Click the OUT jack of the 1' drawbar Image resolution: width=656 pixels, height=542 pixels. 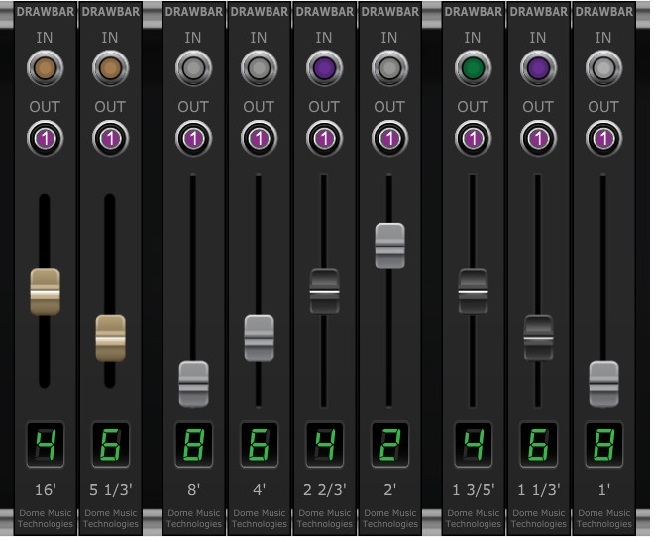(x=604, y=138)
